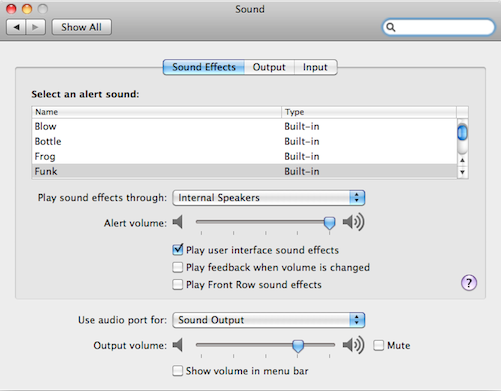Select the Blow alert sound
The width and height of the screenshot is (501, 391).
click(244, 126)
